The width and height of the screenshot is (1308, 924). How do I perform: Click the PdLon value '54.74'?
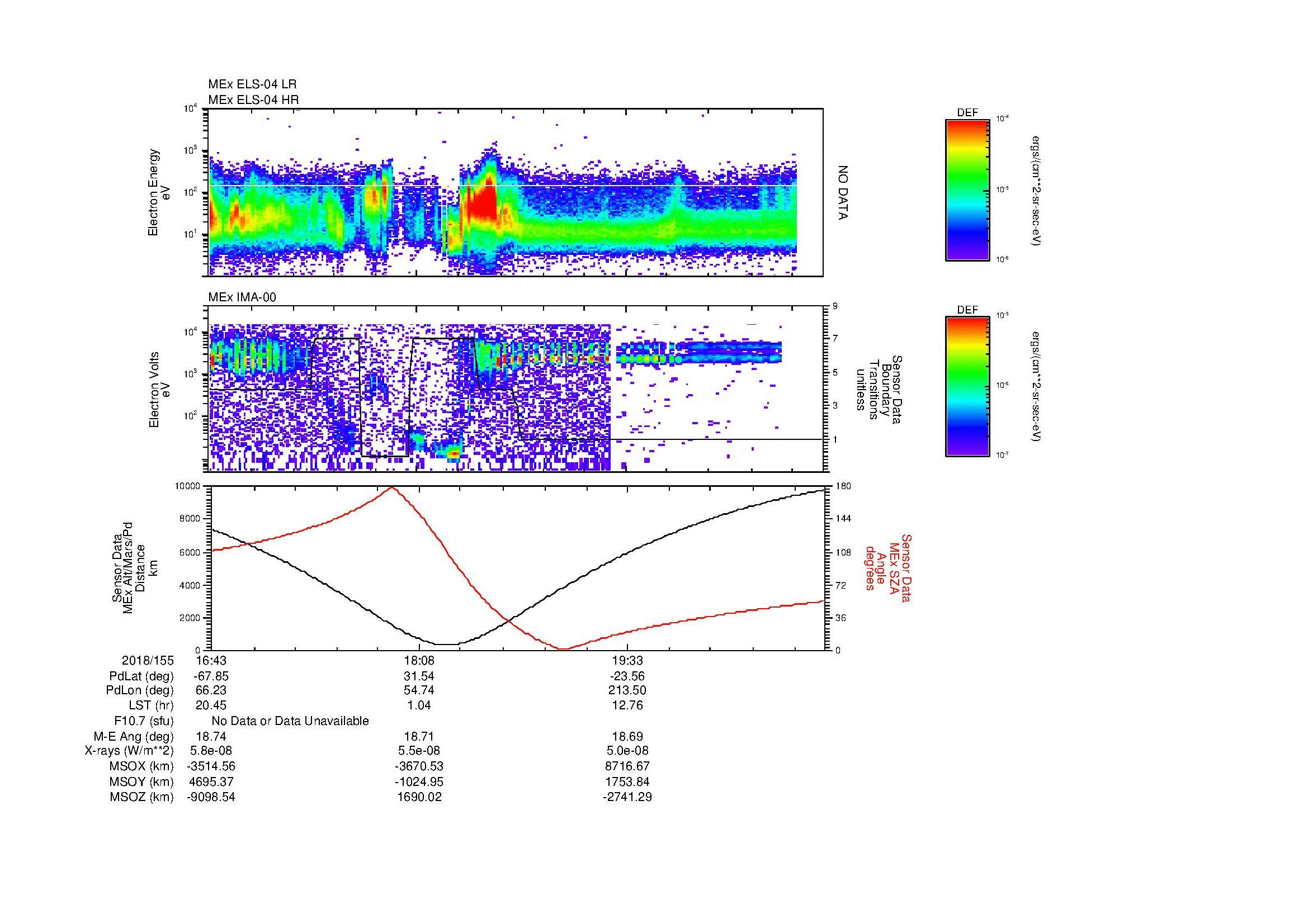click(419, 690)
